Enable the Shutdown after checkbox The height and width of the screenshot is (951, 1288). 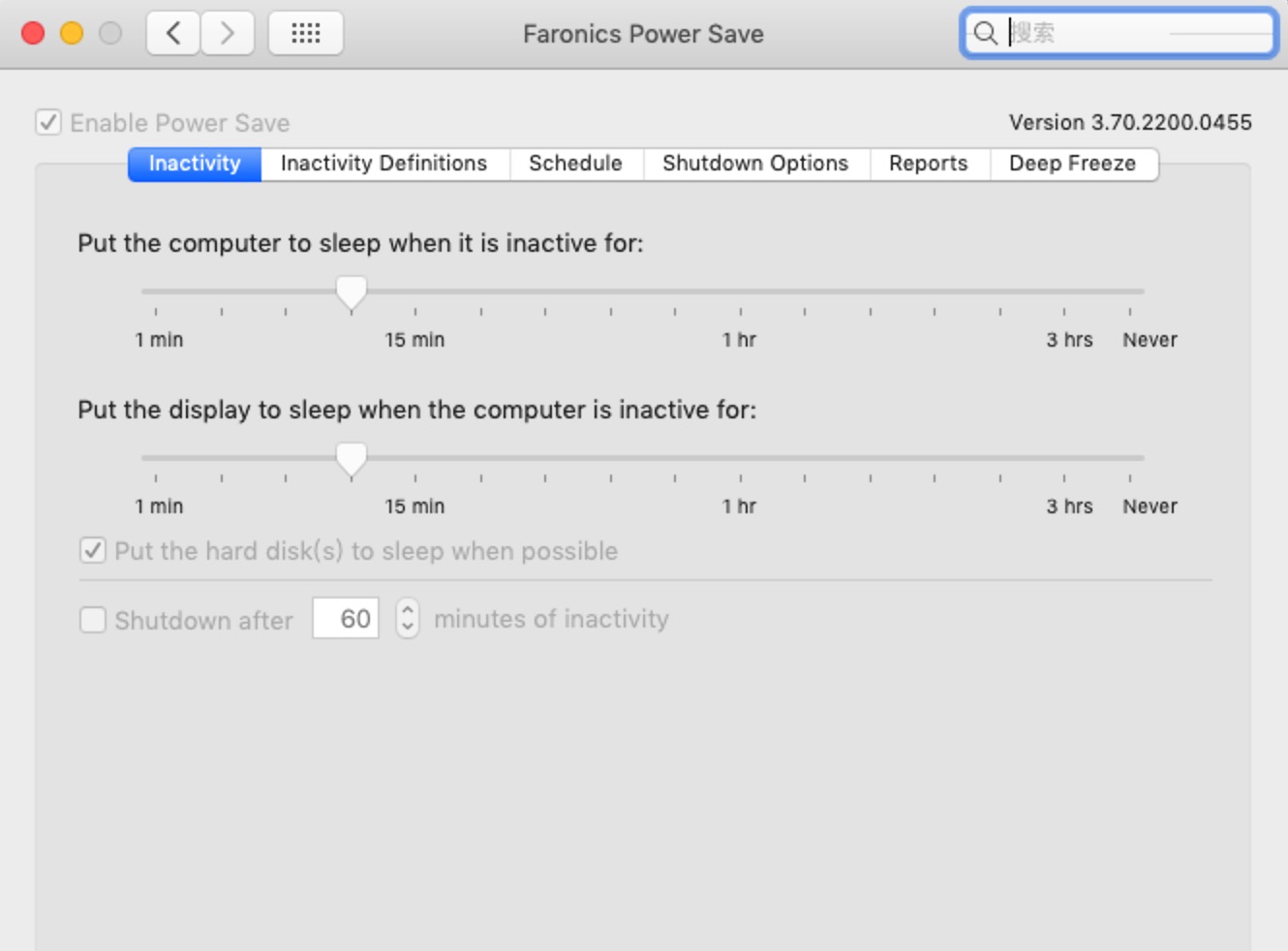pos(92,620)
